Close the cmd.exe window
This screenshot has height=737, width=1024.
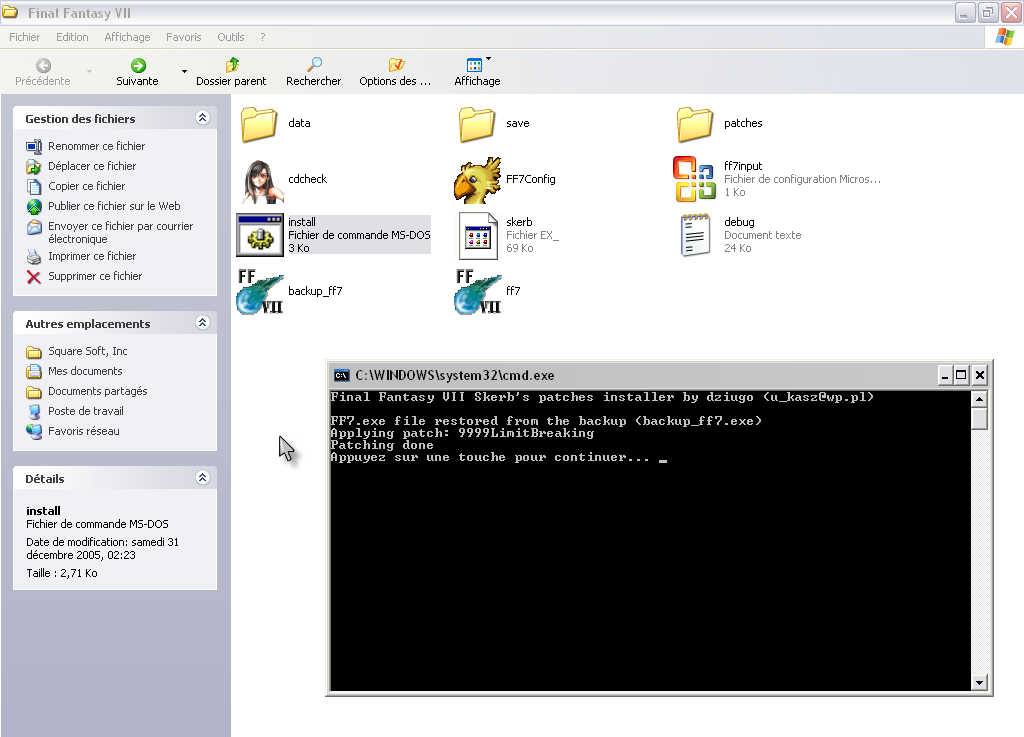(980, 375)
